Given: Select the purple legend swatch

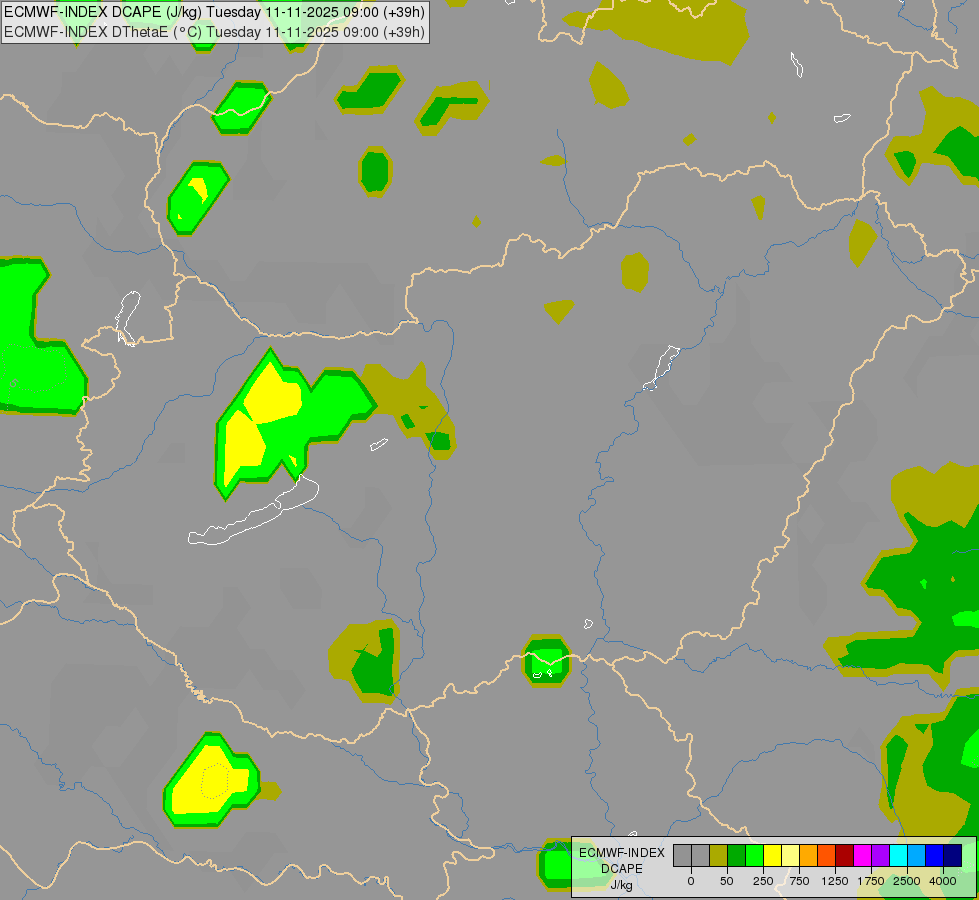Looking at the screenshot, I should pyautogui.click(x=881, y=856).
